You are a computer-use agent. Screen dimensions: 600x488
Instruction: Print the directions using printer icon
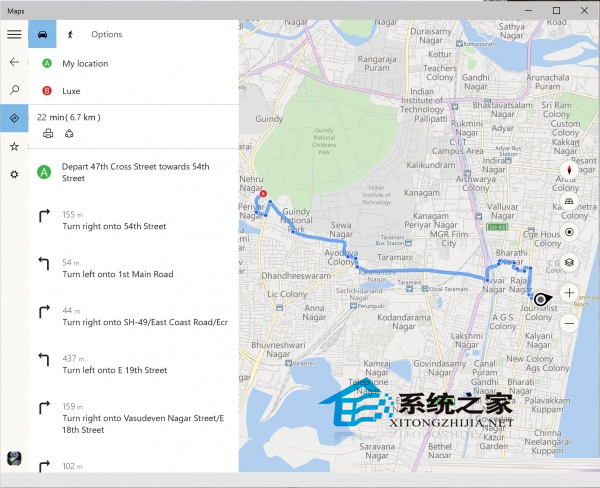[48, 133]
